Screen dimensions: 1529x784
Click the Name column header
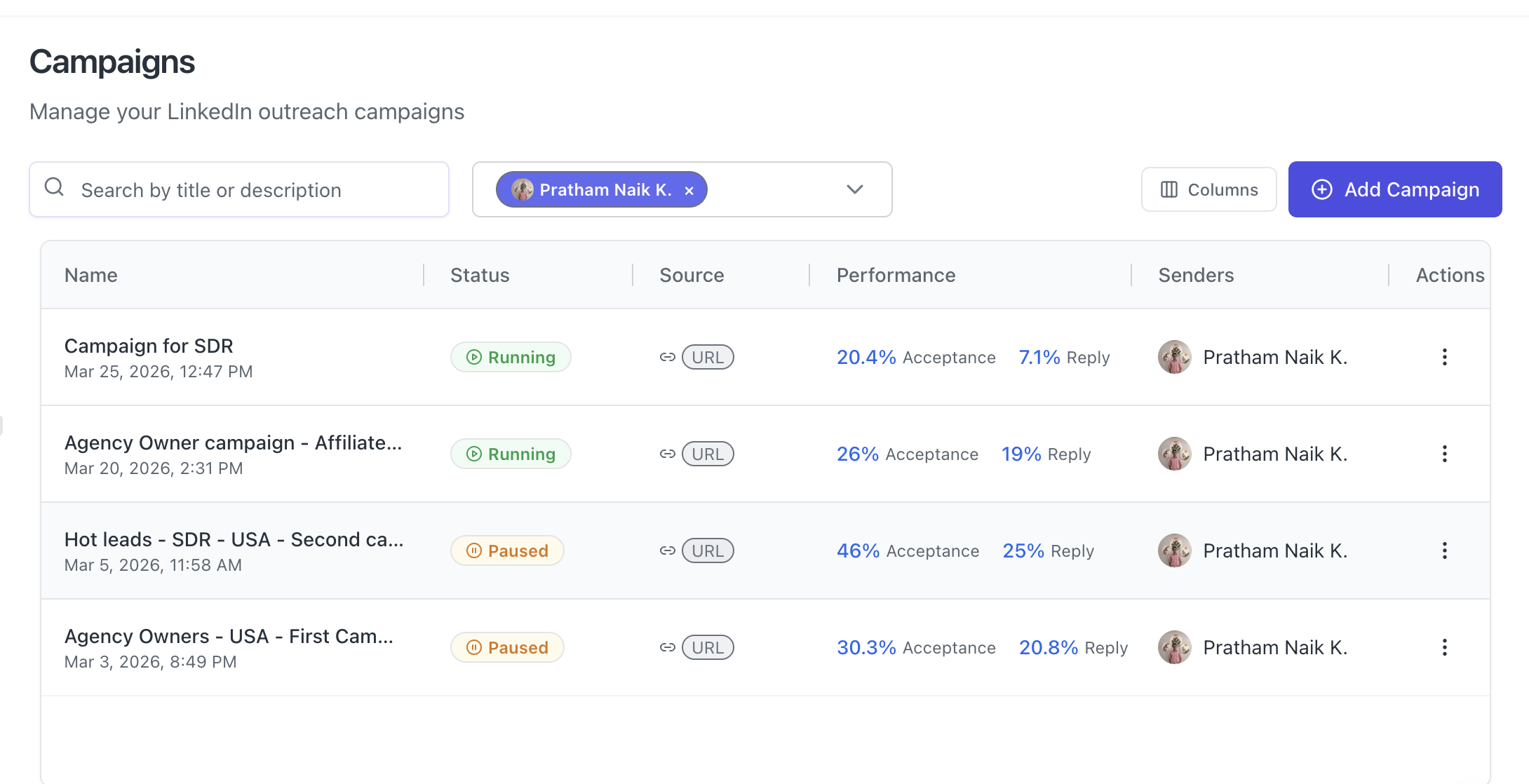[x=91, y=275]
